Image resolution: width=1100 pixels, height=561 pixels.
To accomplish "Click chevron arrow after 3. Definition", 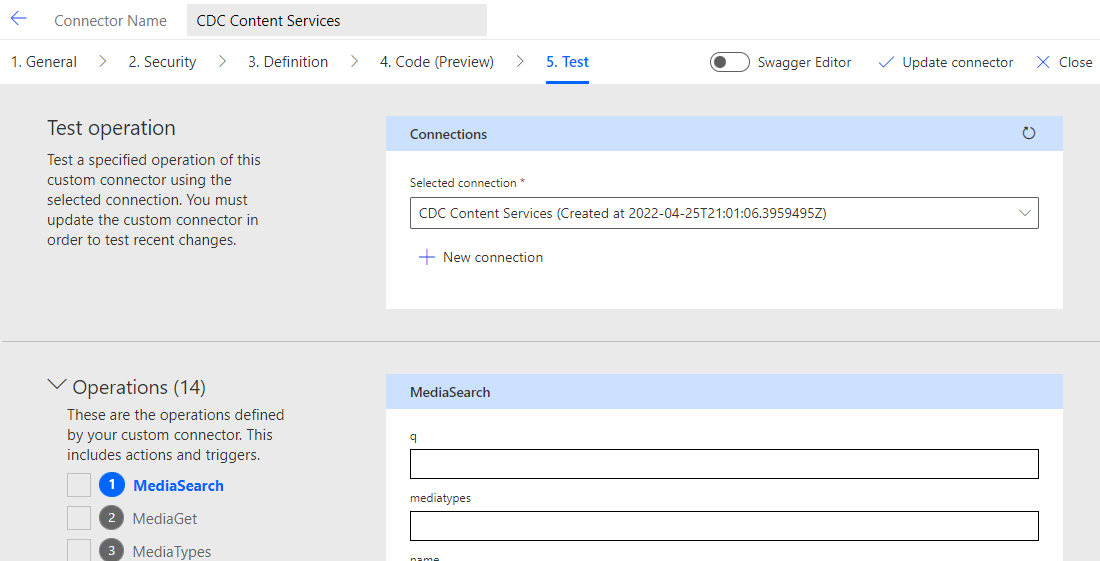I will pyautogui.click(x=354, y=62).
